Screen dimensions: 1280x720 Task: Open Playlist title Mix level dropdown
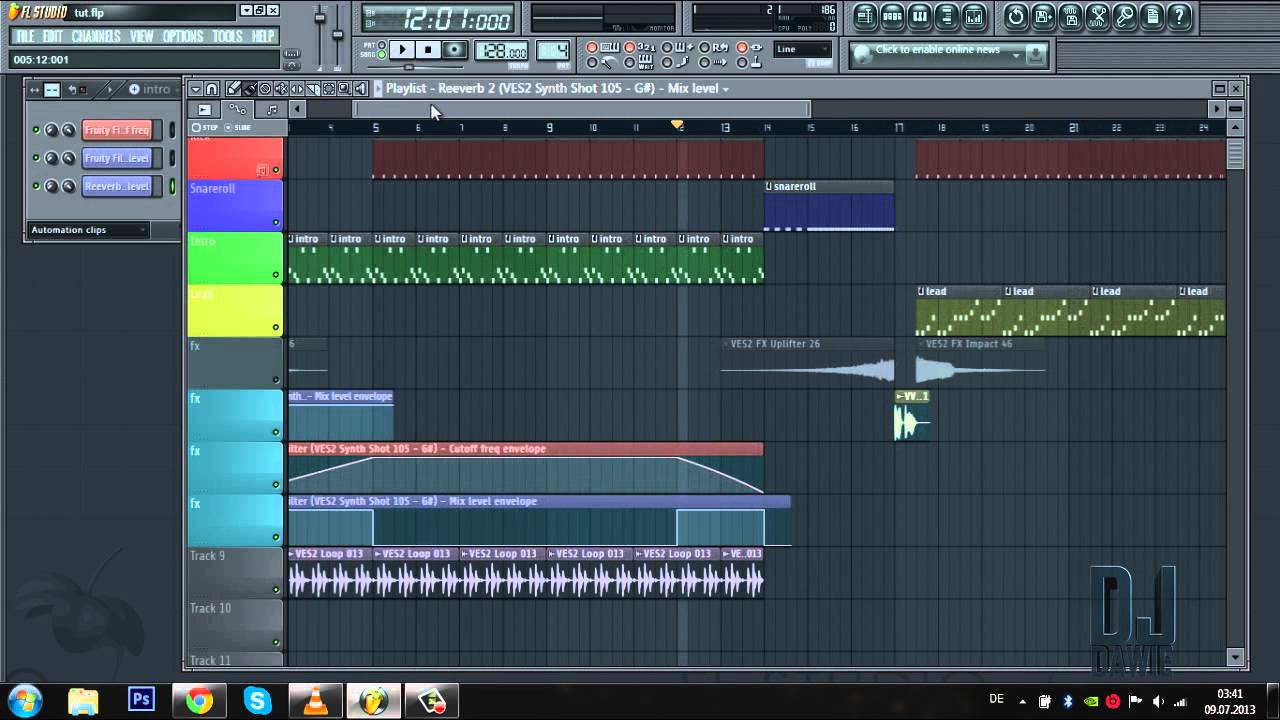(725, 89)
